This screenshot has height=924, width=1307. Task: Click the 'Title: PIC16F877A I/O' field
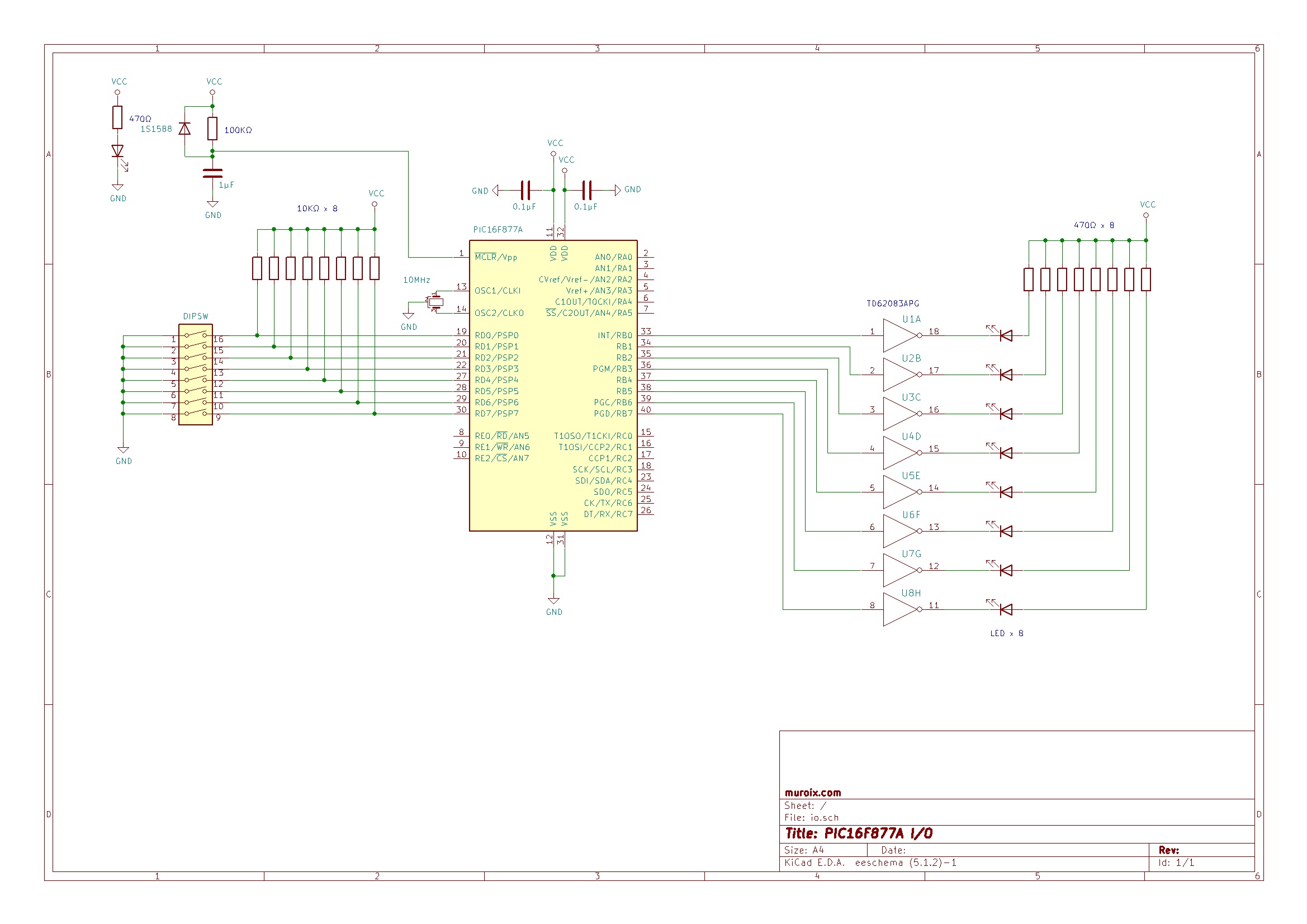859,833
